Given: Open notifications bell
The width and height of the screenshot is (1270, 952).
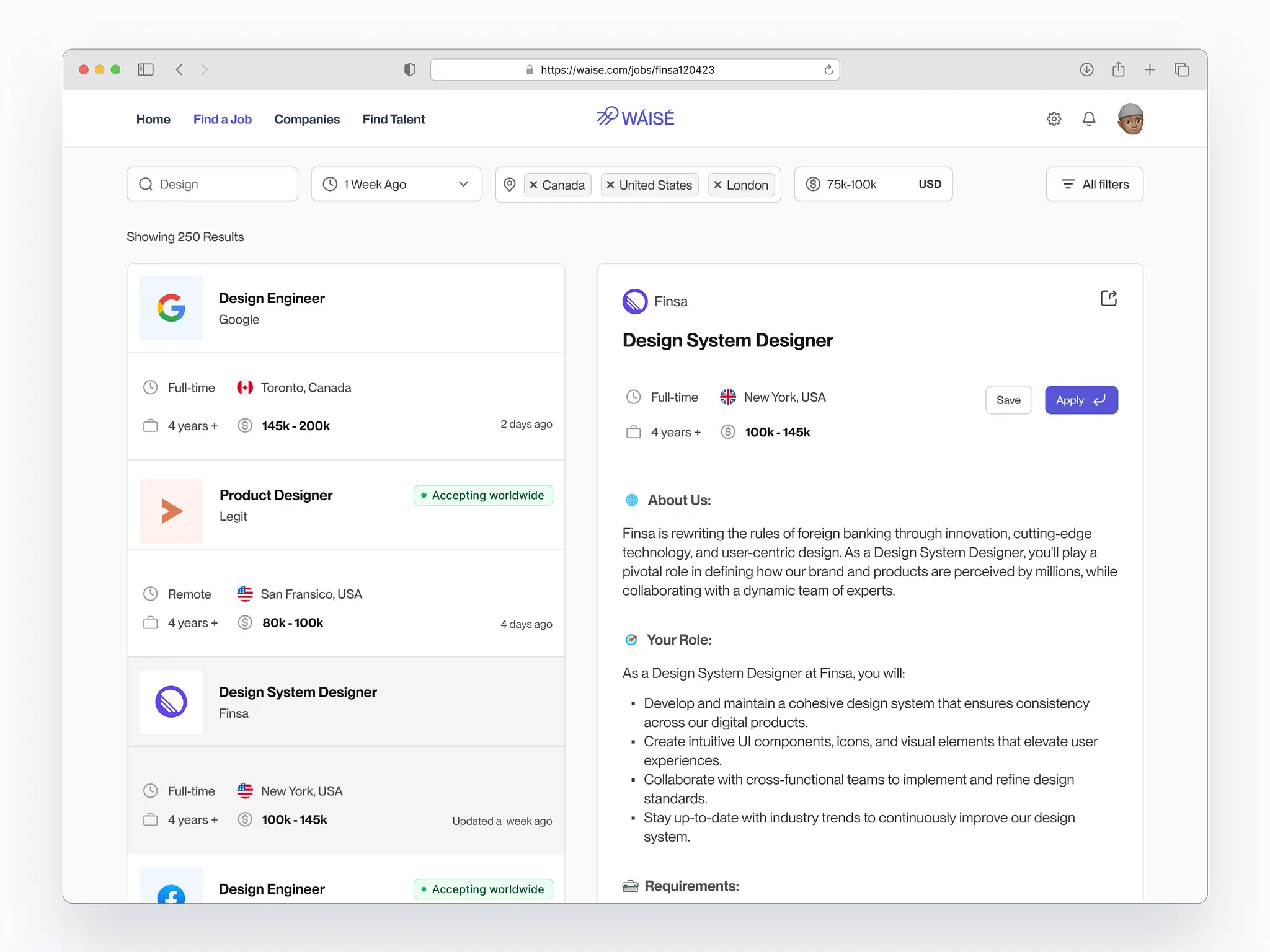Looking at the screenshot, I should click(x=1089, y=119).
